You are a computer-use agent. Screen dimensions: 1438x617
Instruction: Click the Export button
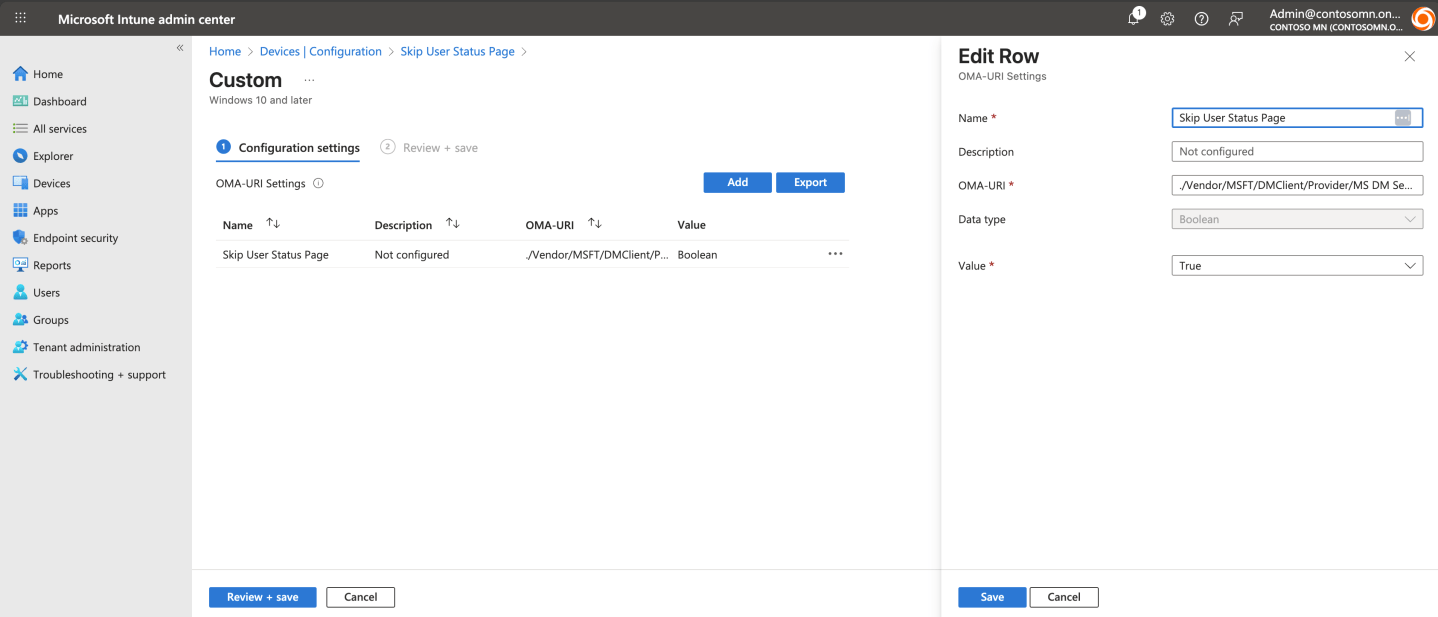pyautogui.click(x=810, y=182)
